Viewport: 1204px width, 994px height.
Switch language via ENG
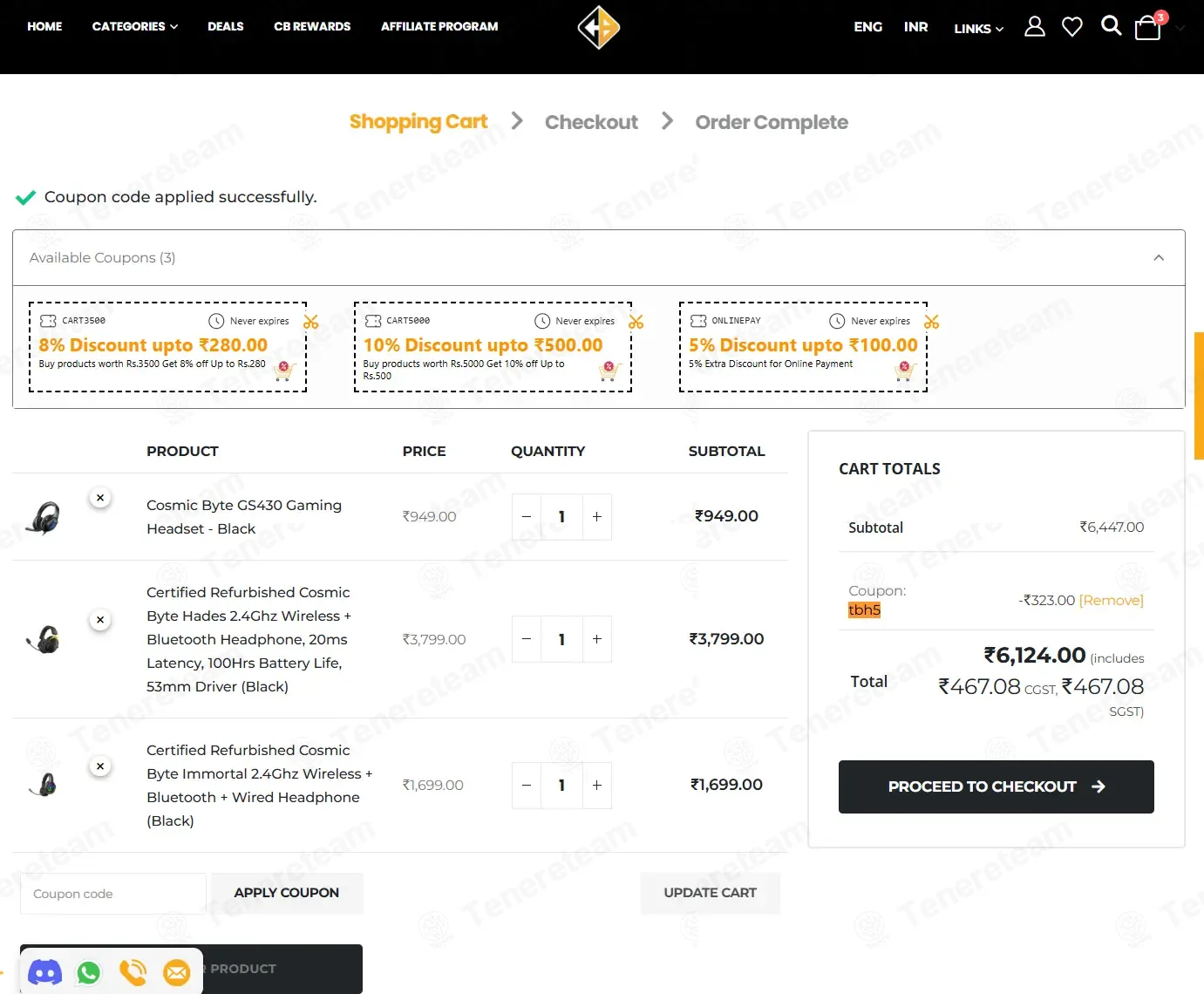(x=868, y=27)
